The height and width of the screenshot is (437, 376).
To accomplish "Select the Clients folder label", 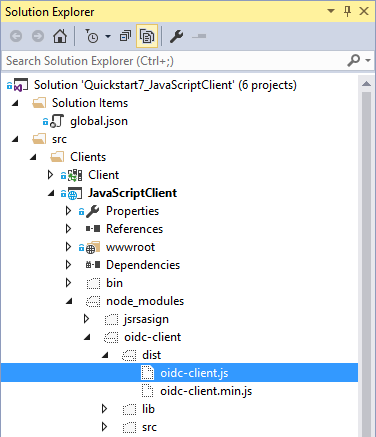I will pyautogui.click(x=88, y=157).
